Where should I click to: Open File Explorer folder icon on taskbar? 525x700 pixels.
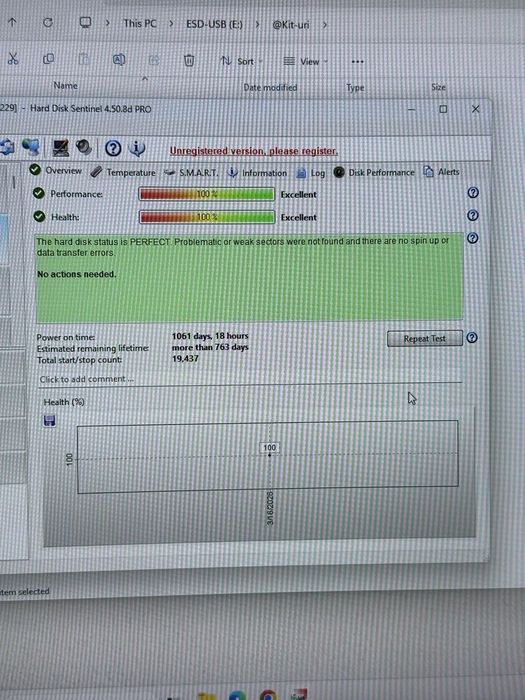coord(206,696)
